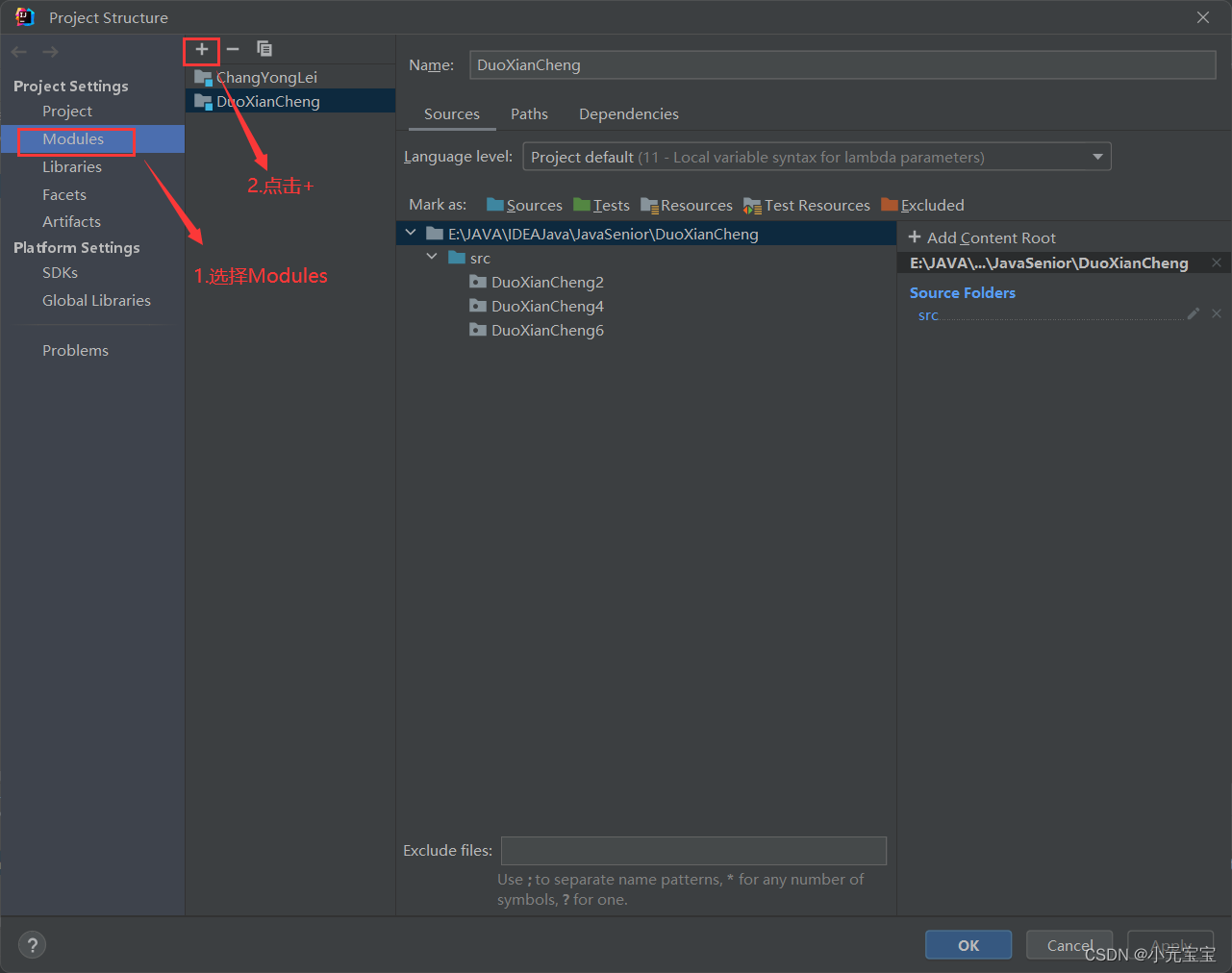Click ChangYongLei module folder icon
The image size is (1232, 973).
(x=203, y=77)
